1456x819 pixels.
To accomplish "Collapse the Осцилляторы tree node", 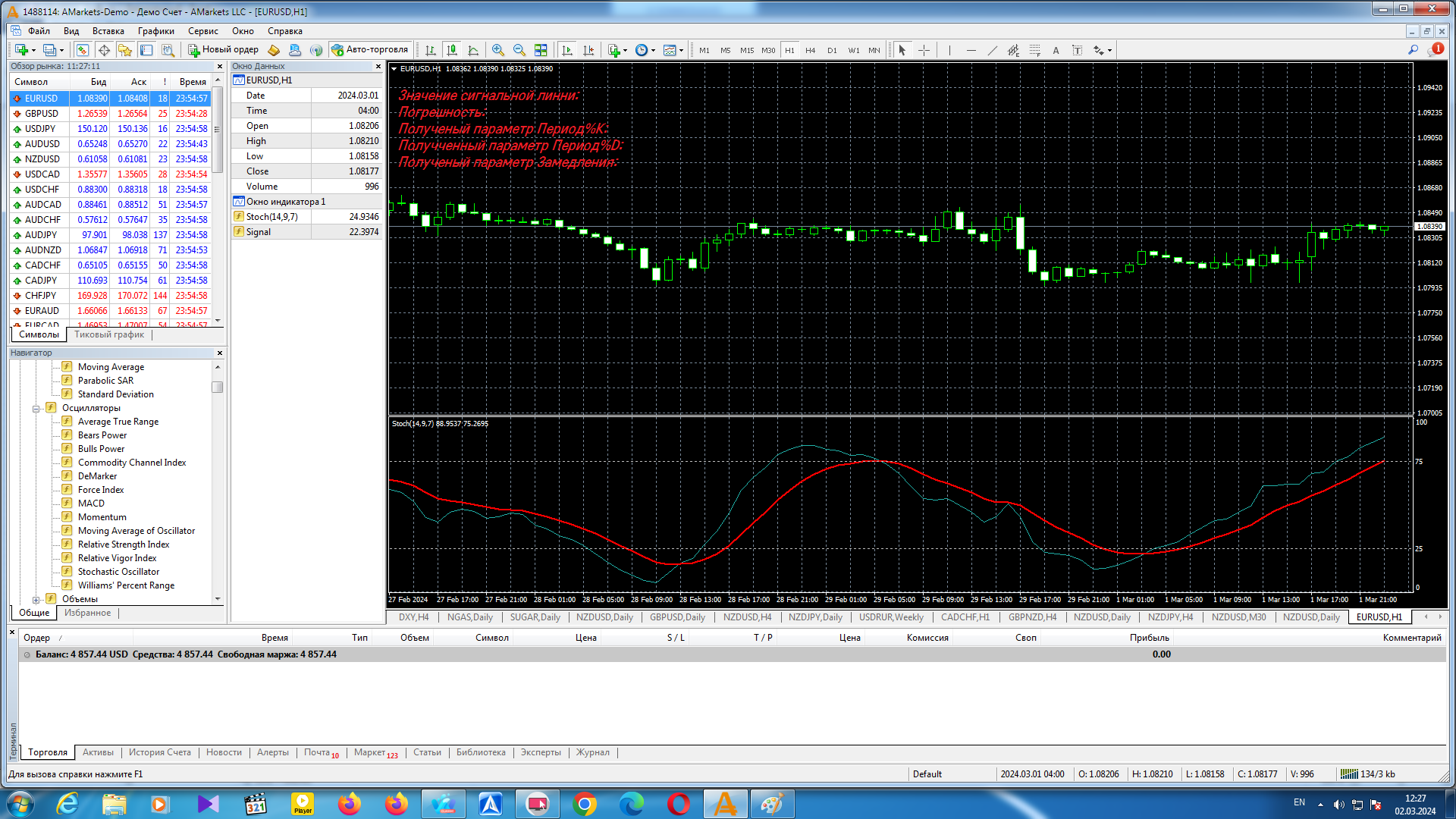I will click(x=36, y=409).
